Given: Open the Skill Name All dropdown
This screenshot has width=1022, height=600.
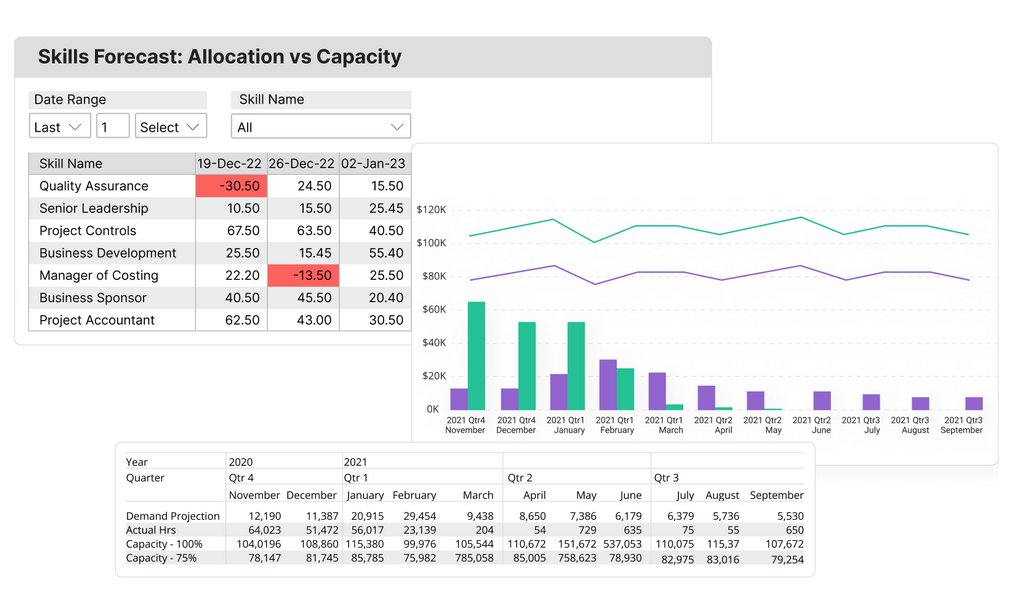Looking at the screenshot, I should [321, 127].
